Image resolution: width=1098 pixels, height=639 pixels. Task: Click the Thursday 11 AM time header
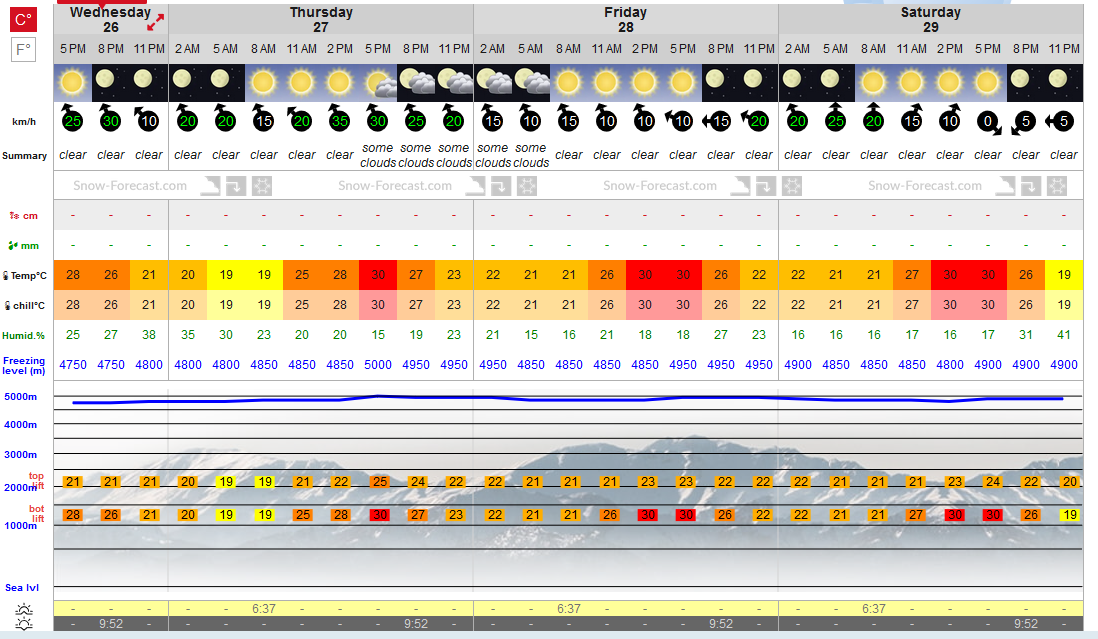[x=302, y=49]
